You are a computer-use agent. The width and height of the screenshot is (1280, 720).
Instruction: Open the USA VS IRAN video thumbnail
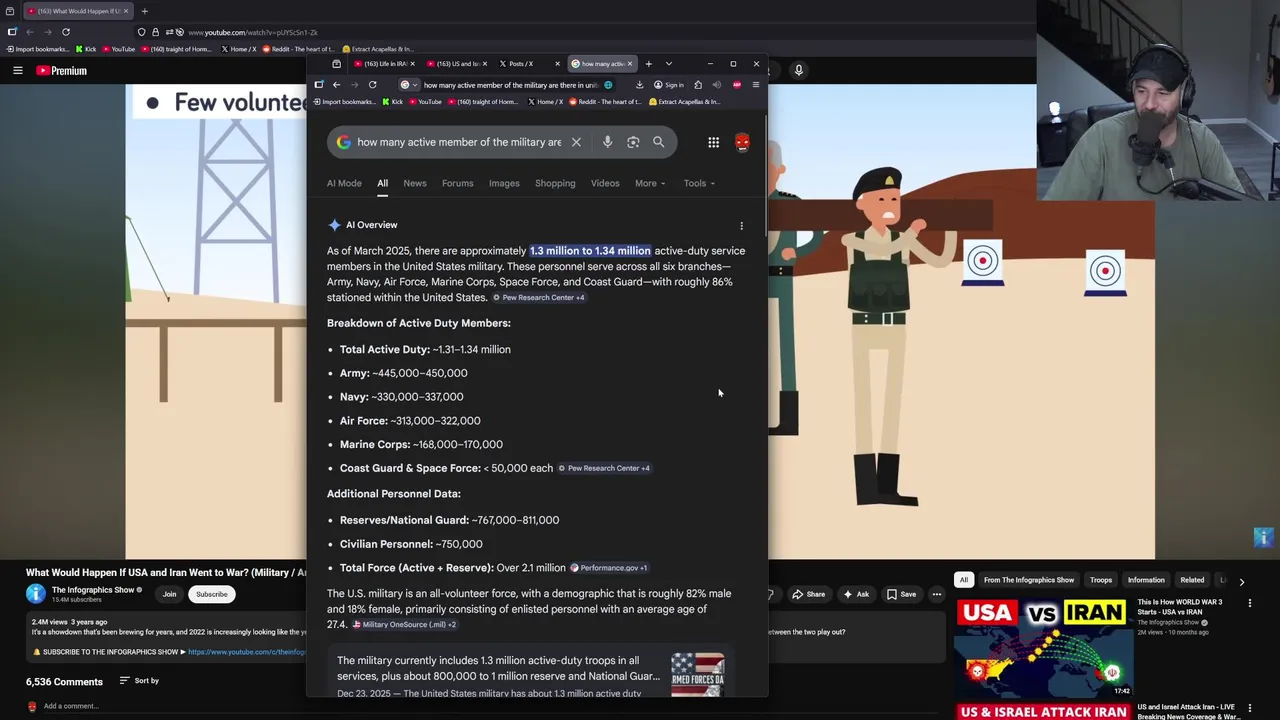click(1044, 647)
